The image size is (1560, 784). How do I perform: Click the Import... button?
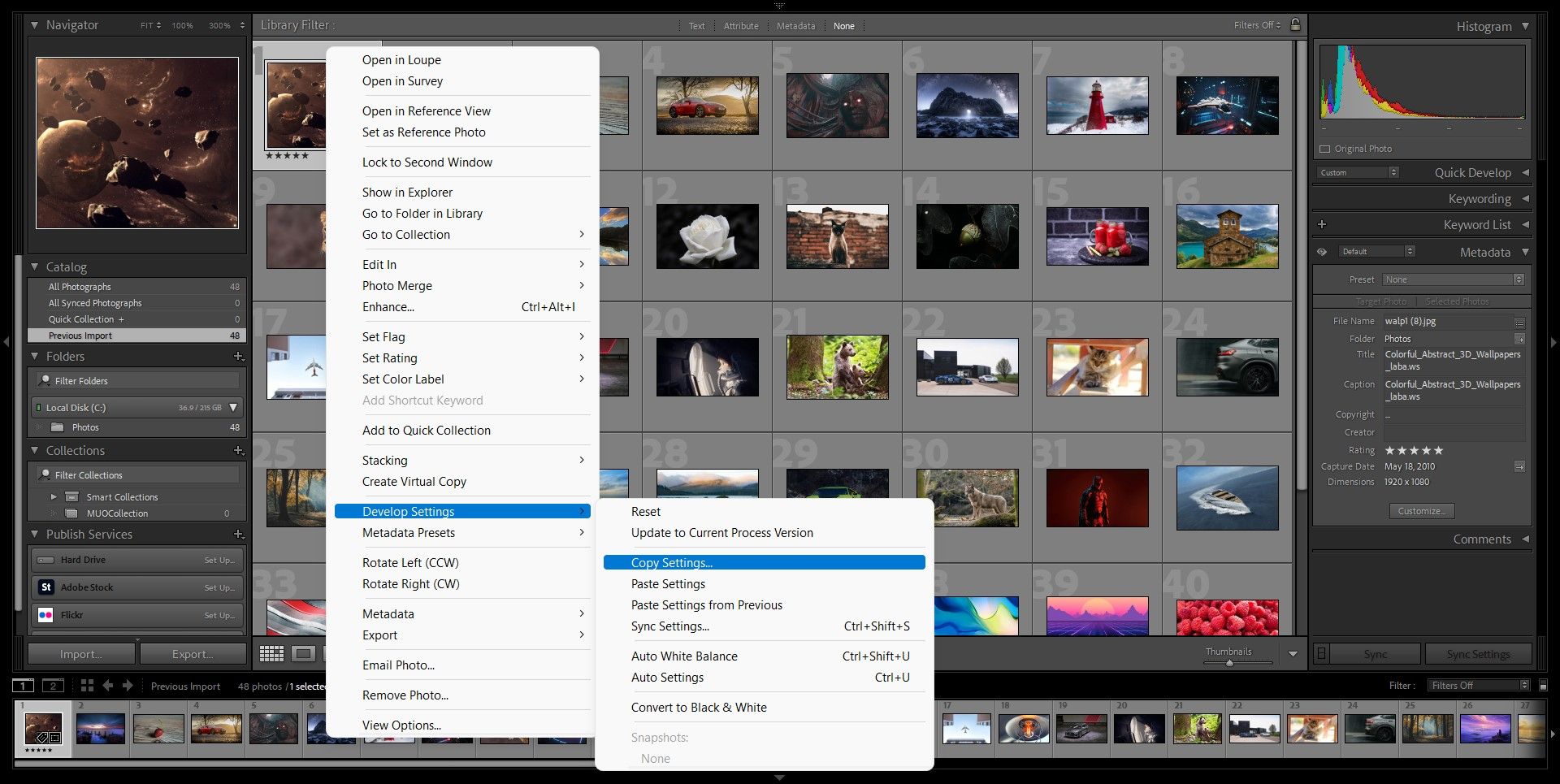[81, 654]
